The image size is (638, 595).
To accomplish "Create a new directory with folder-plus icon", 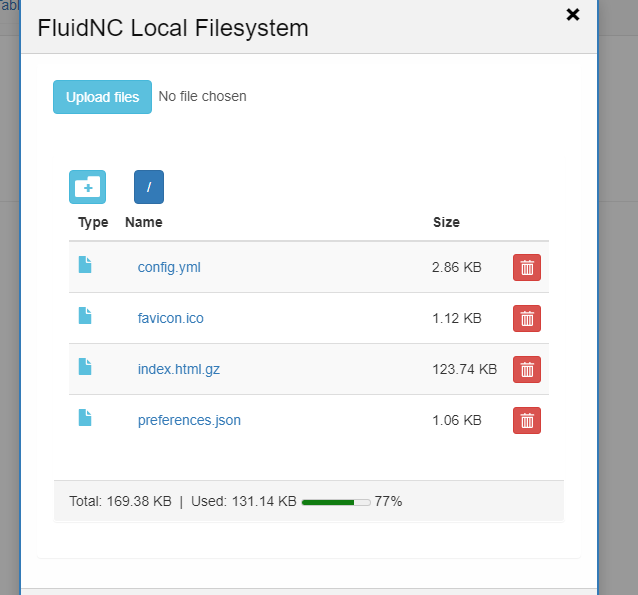I will pos(87,187).
